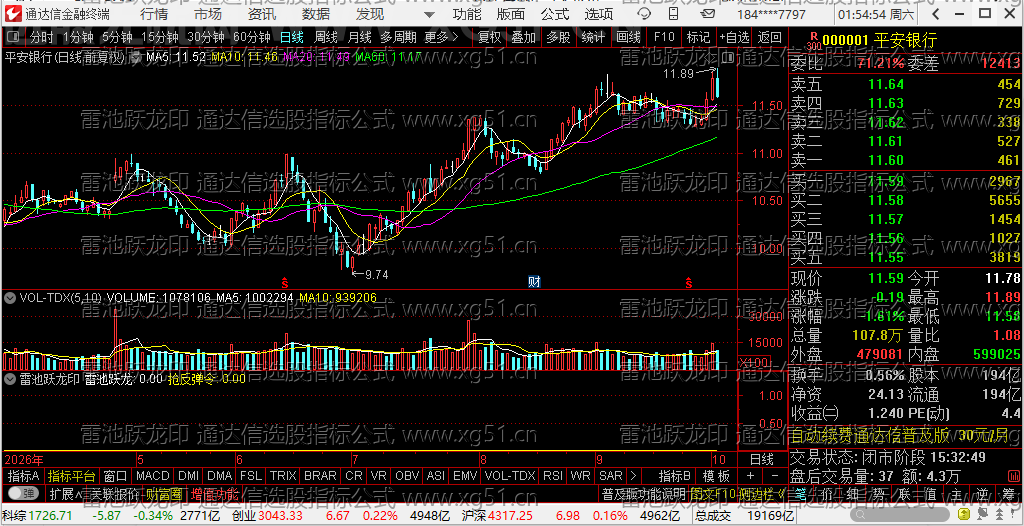This screenshot has height=526, width=1024.
Task: Click the zoom out minus button
Action: click(x=774, y=475)
